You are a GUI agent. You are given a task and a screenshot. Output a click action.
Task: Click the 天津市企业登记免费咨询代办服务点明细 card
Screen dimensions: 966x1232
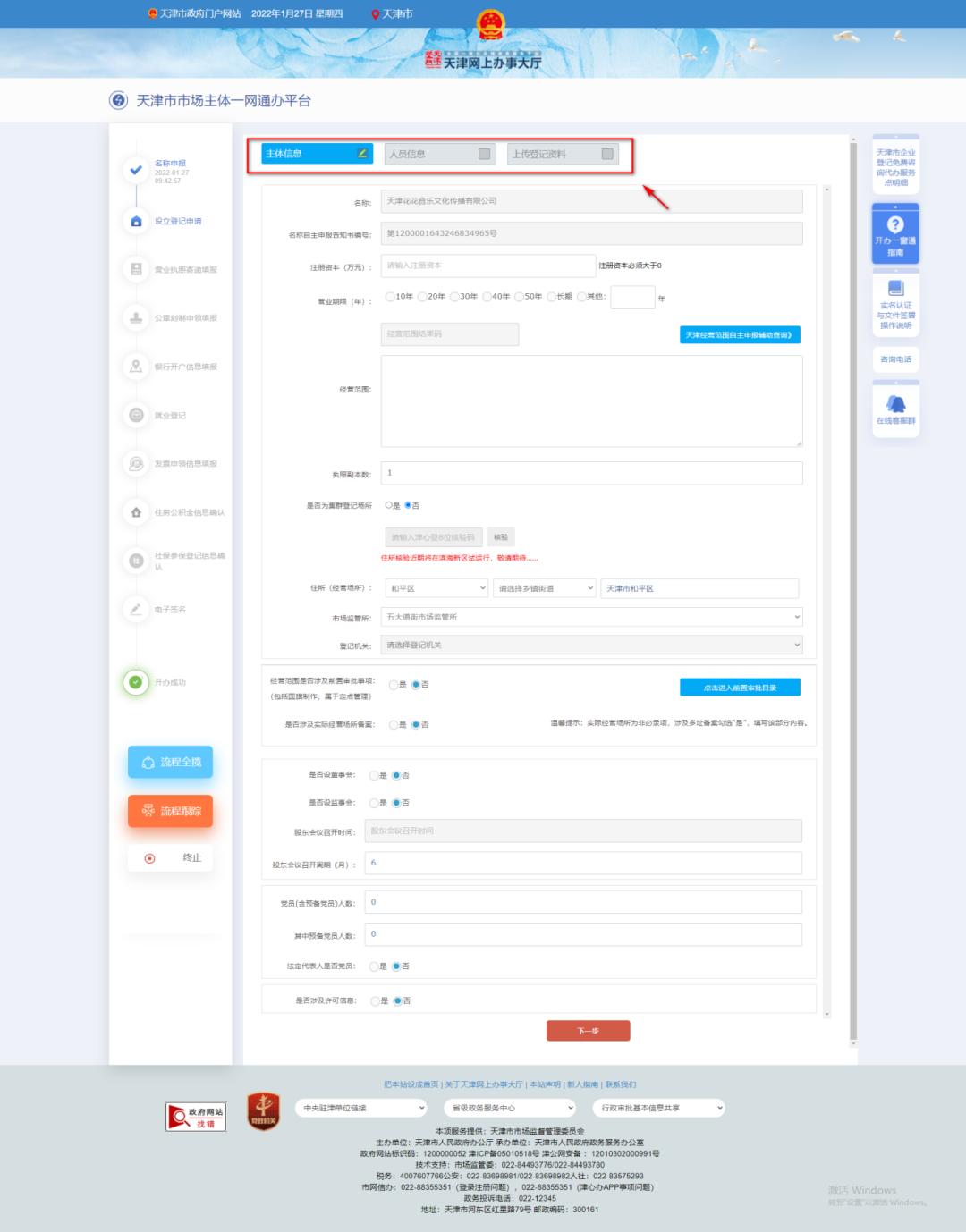coord(895,166)
